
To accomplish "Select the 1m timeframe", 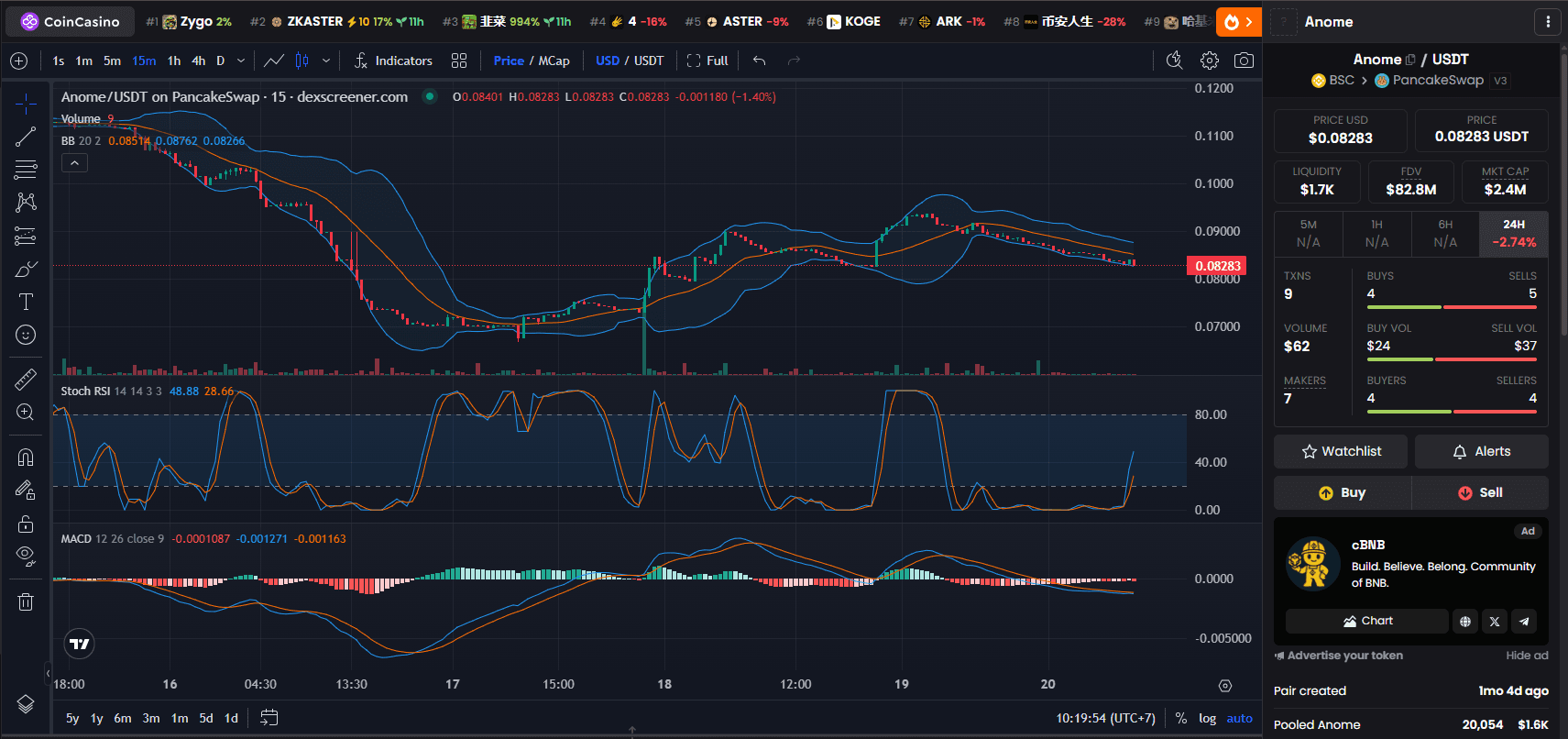I will (x=84, y=61).
